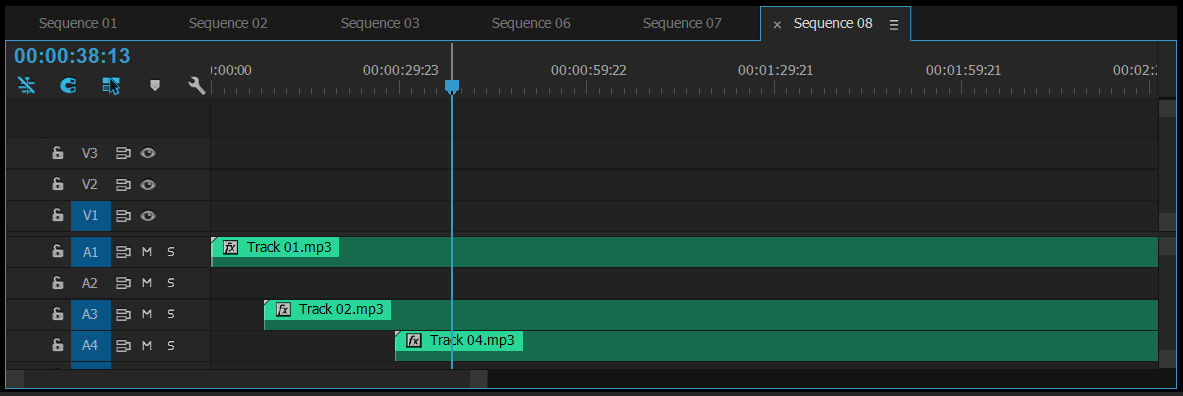This screenshot has height=396, width=1183.
Task: Toggle track lock on V3
Action: coord(57,153)
